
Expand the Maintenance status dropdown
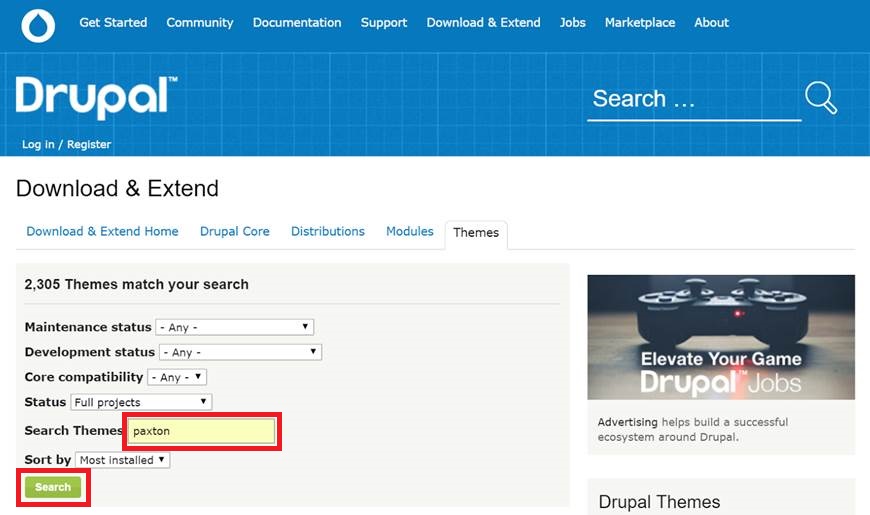click(x=234, y=327)
